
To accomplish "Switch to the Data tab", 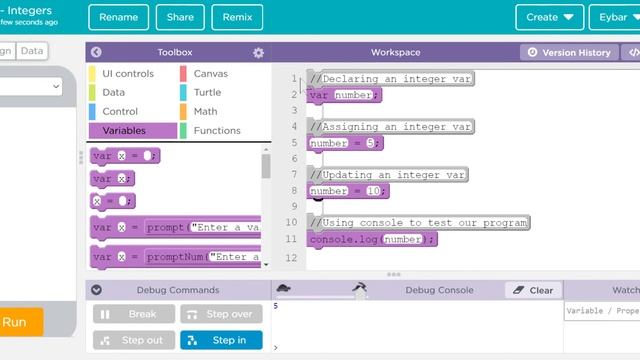I will 32,51.
